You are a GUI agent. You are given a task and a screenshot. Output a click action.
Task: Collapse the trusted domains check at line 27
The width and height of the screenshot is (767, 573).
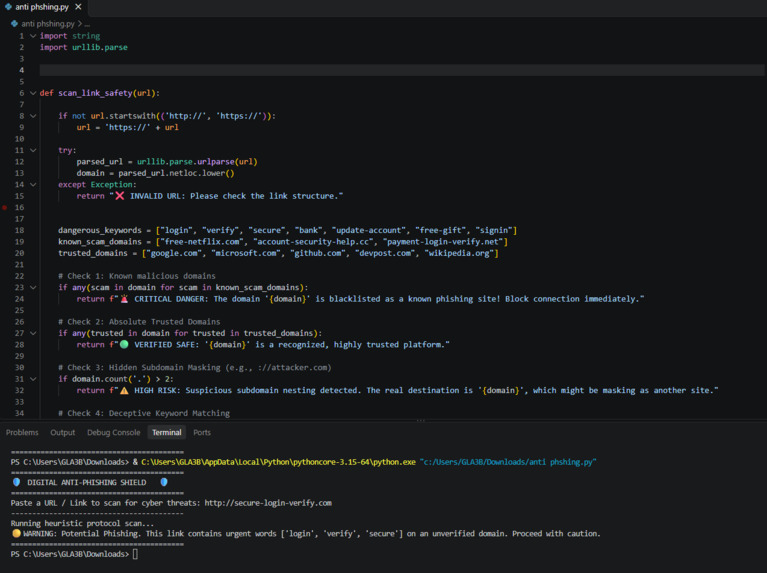(33, 333)
